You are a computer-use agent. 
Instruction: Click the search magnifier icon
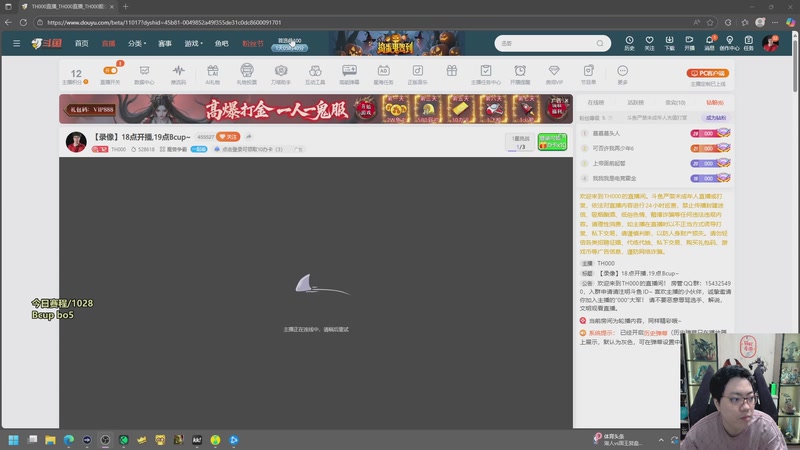pyautogui.click(x=600, y=43)
